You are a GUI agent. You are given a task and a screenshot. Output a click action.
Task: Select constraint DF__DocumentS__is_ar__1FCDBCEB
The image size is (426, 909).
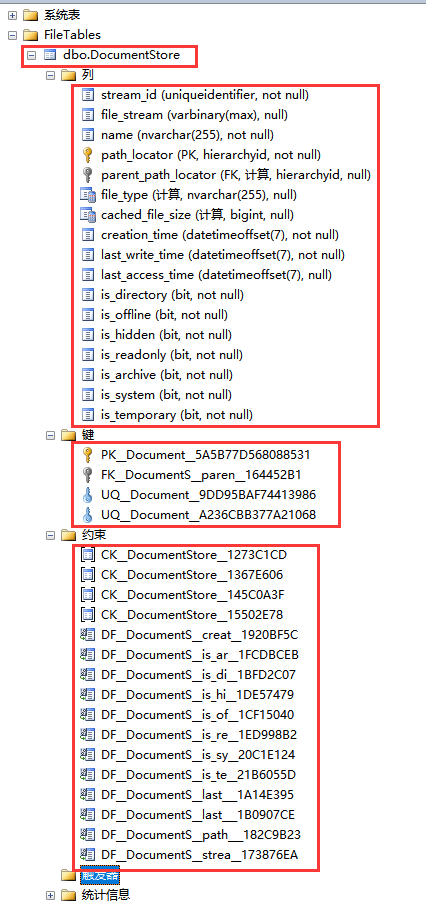point(199,655)
